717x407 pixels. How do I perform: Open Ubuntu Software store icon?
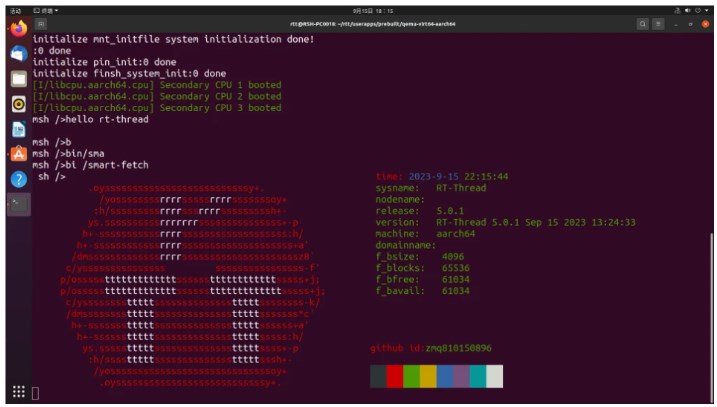[19, 154]
